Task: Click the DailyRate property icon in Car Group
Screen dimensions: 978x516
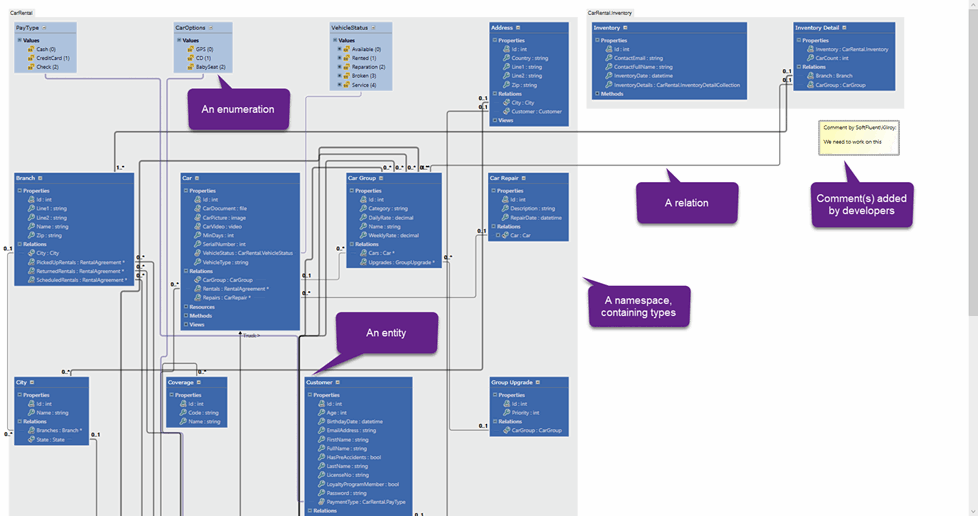Action: [362, 217]
